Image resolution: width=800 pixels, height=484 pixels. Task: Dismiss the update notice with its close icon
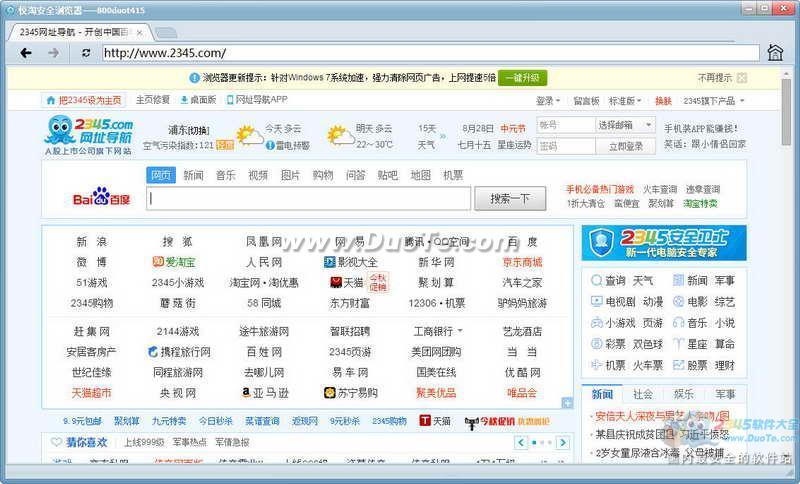click(742, 78)
